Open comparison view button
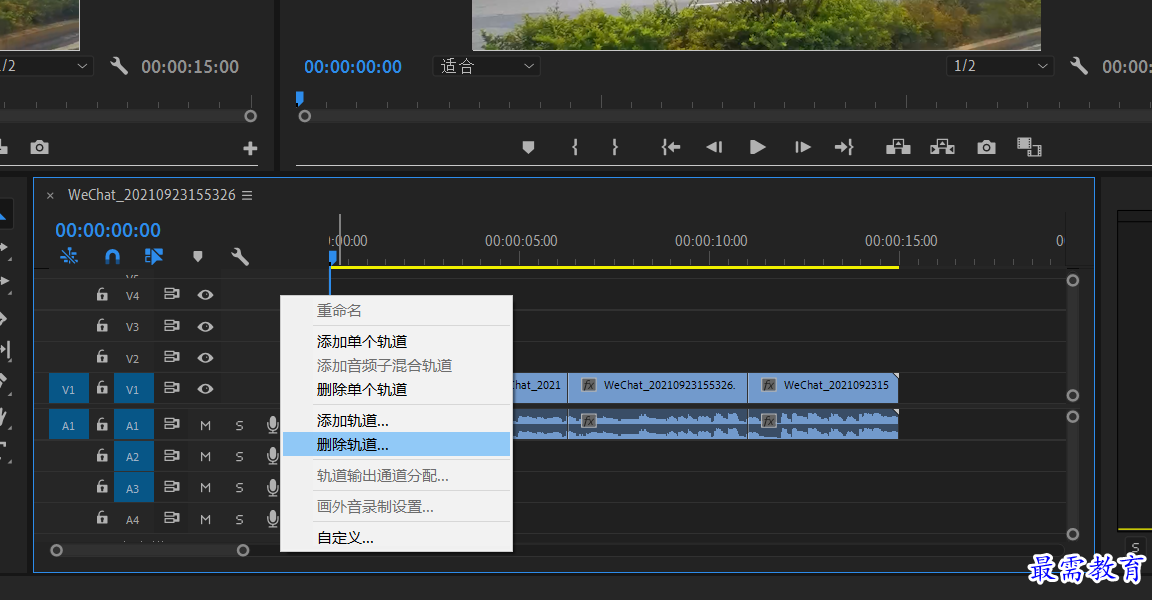1152x600 pixels. point(1029,148)
